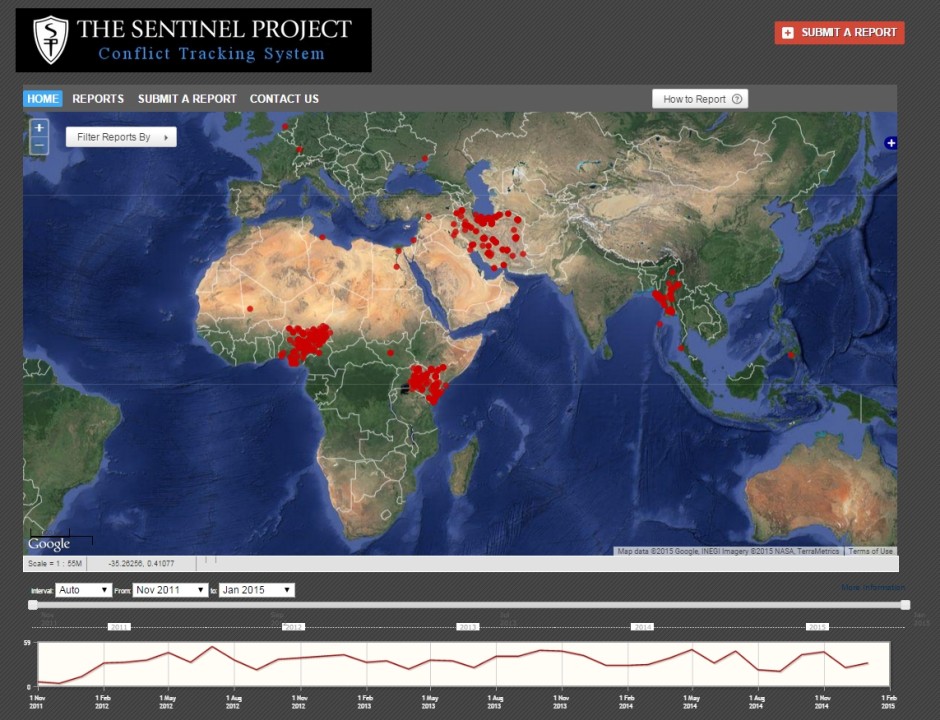Click the Sentinel Project shield logo

pyautogui.click(x=50, y=40)
